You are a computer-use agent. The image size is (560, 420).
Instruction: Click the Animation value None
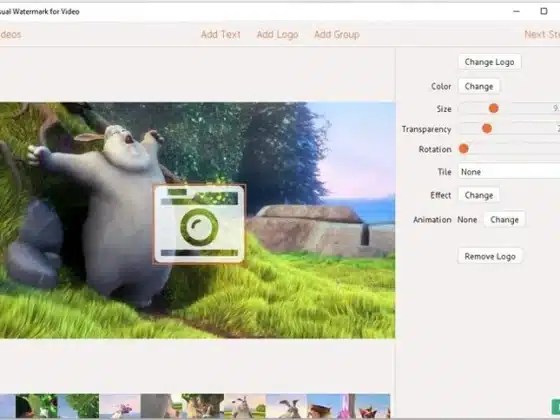point(467,220)
